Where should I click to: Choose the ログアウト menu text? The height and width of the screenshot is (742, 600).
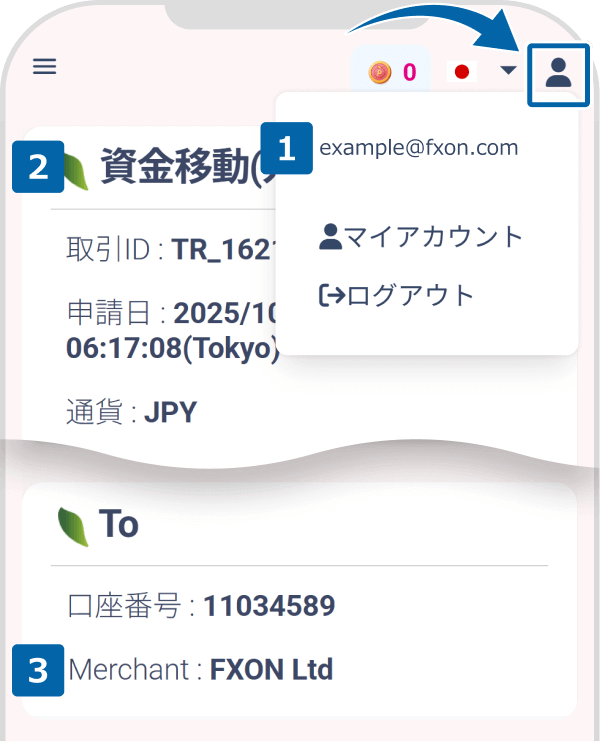coord(410,295)
